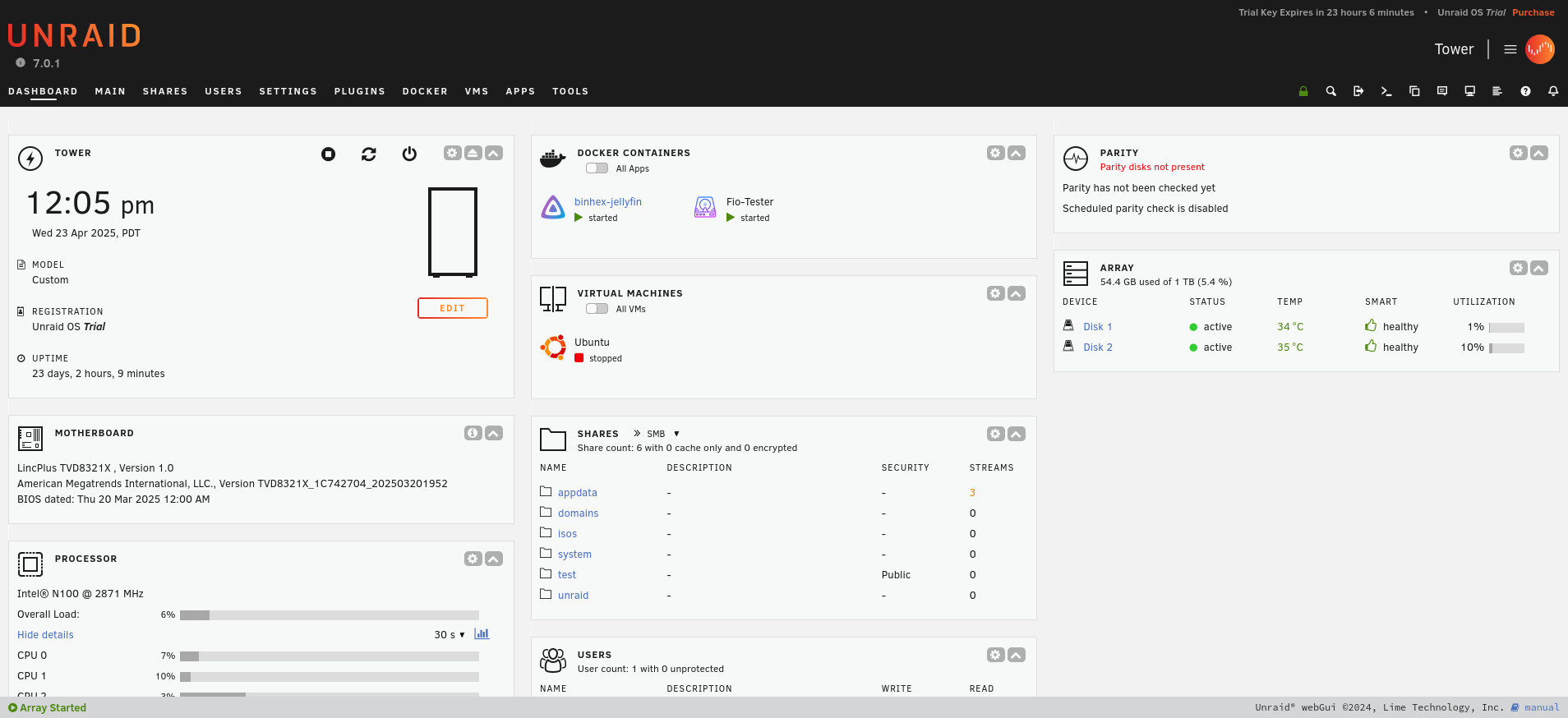Collapse the Motherboard tile
Image resolution: width=1568 pixels, height=718 pixels.
(494, 433)
